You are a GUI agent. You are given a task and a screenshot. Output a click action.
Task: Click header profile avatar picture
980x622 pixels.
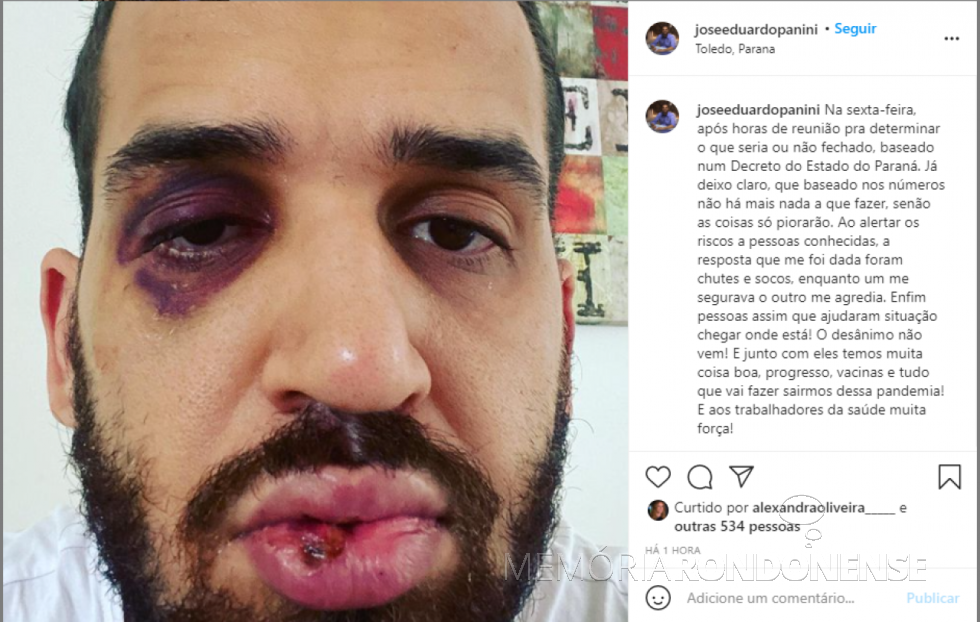point(662,39)
